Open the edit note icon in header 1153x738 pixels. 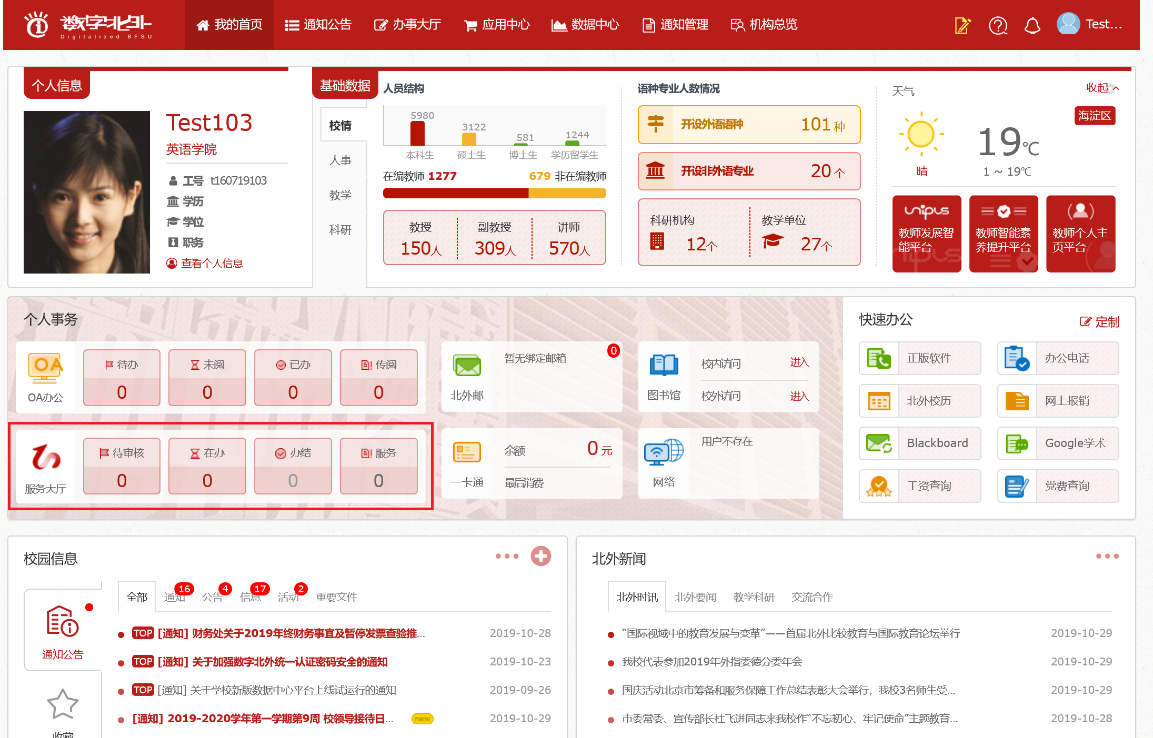pyautogui.click(x=962, y=26)
